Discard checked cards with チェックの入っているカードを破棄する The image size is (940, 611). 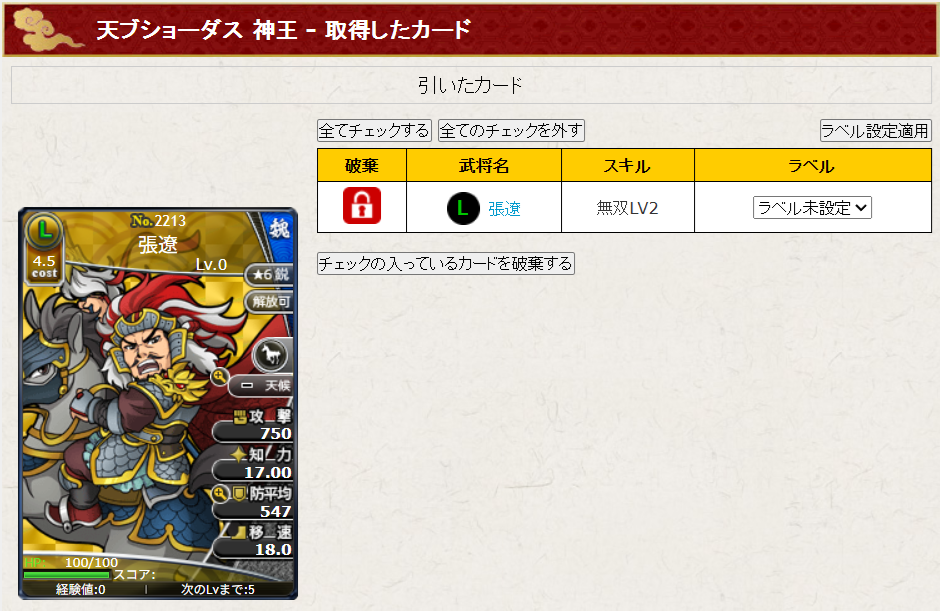tap(445, 263)
